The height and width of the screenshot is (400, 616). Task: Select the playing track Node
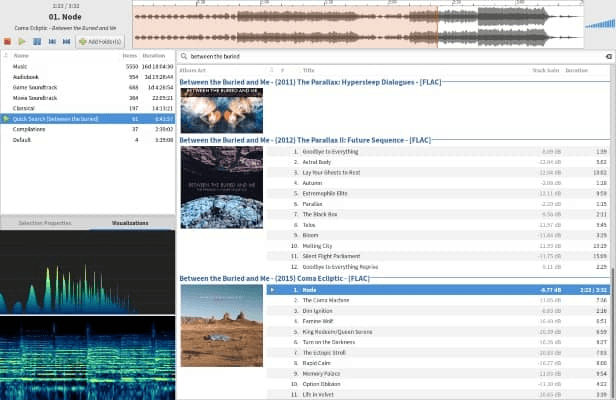point(438,290)
